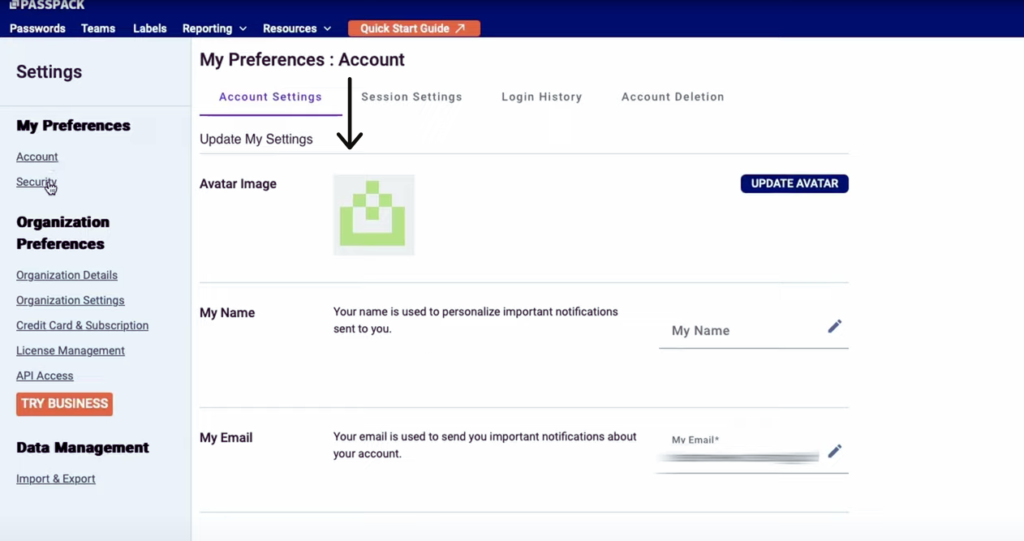1024x541 pixels.
Task: Go to Credit Card & Subscription
Action: (82, 325)
